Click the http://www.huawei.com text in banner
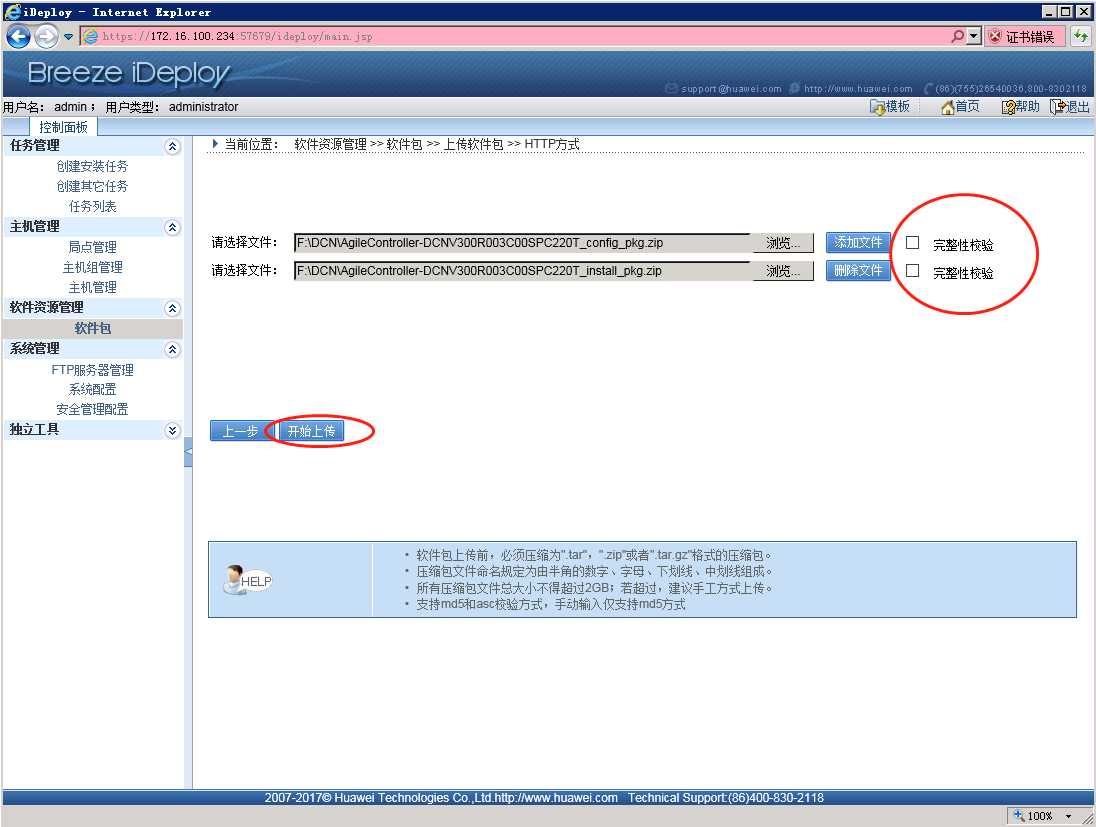This screenshot has height=827, width=1096. (858, 89)
